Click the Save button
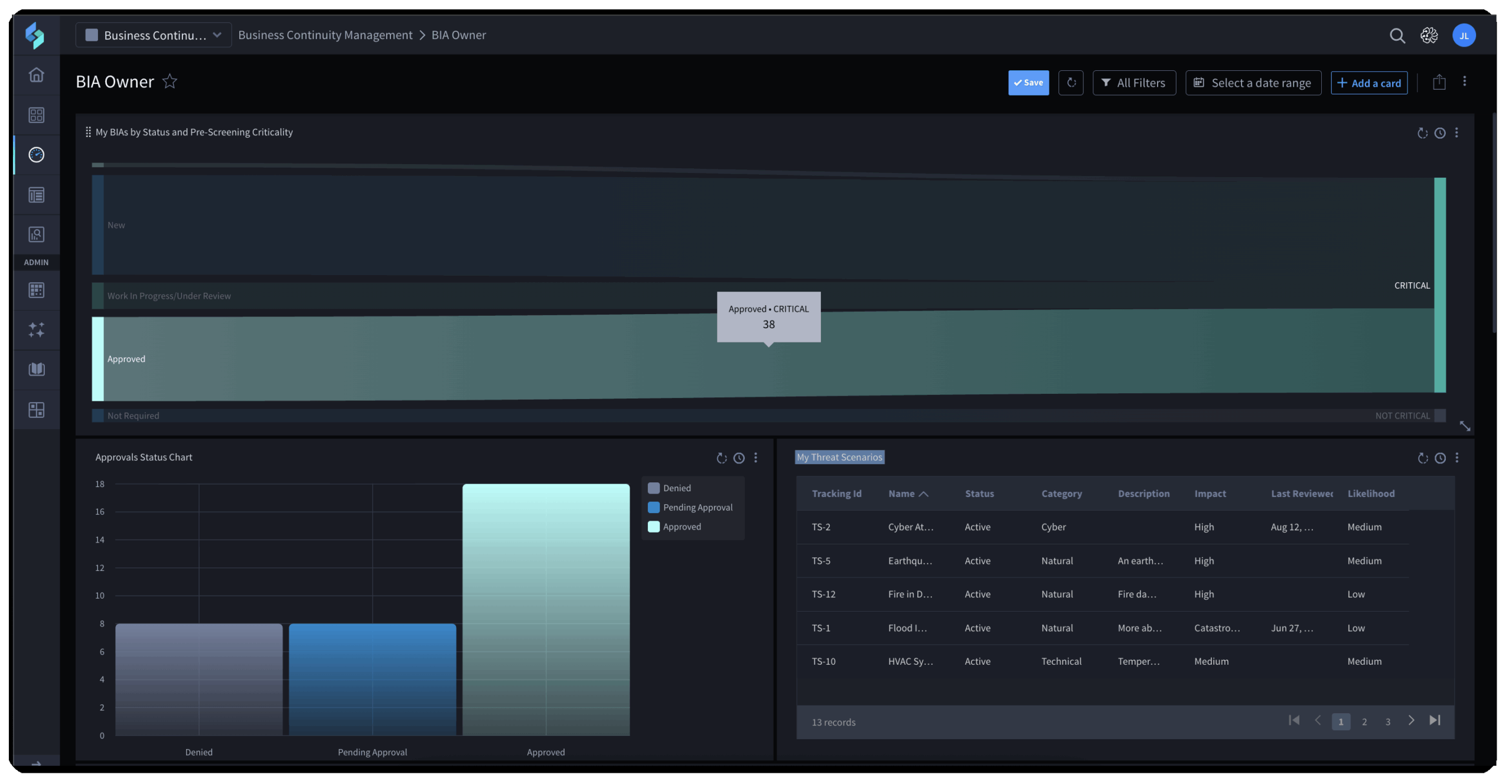The height and width of the screenshot is (784, 1512). 1028,83
